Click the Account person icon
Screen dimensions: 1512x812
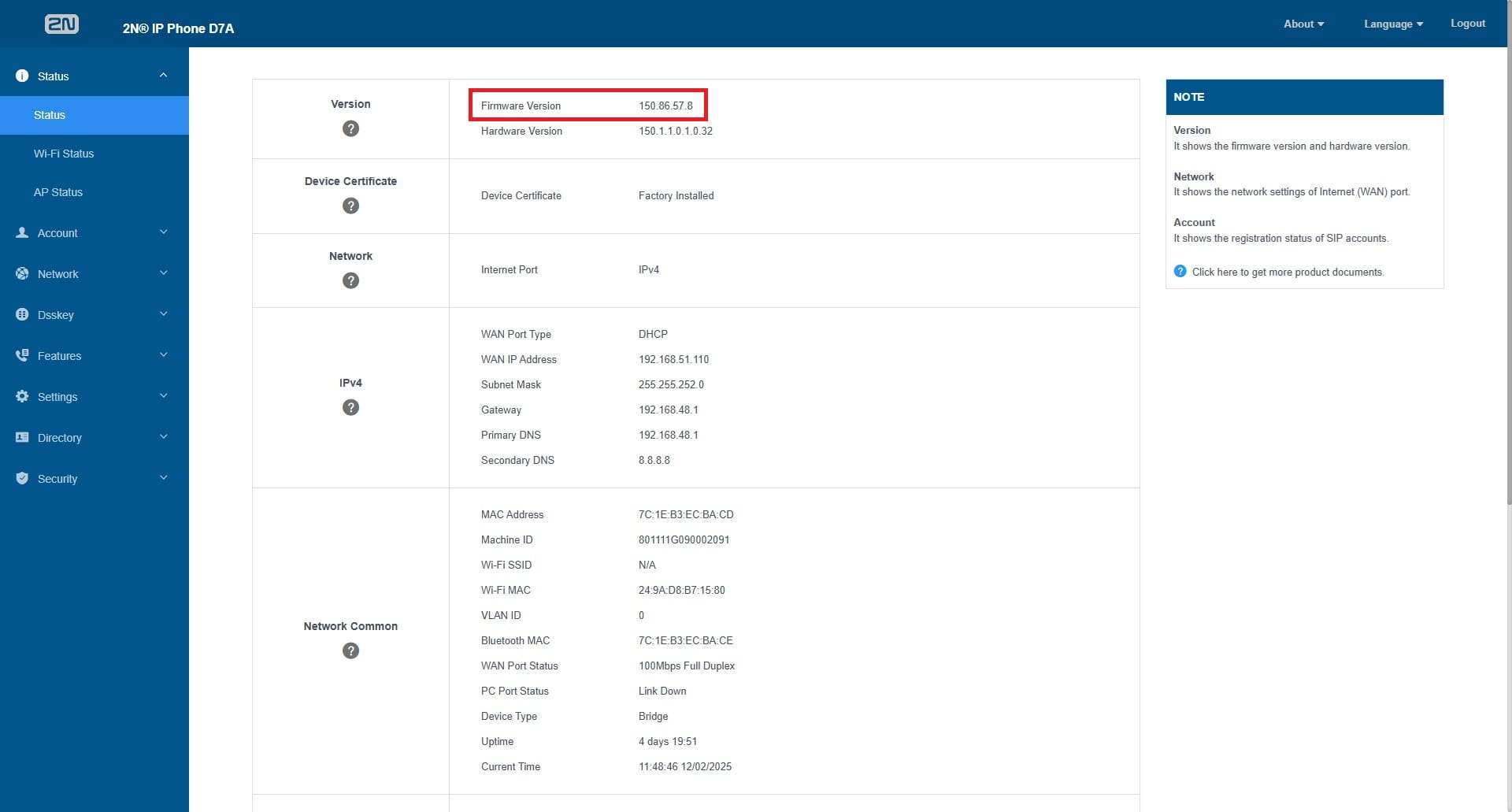pos(22,232)
